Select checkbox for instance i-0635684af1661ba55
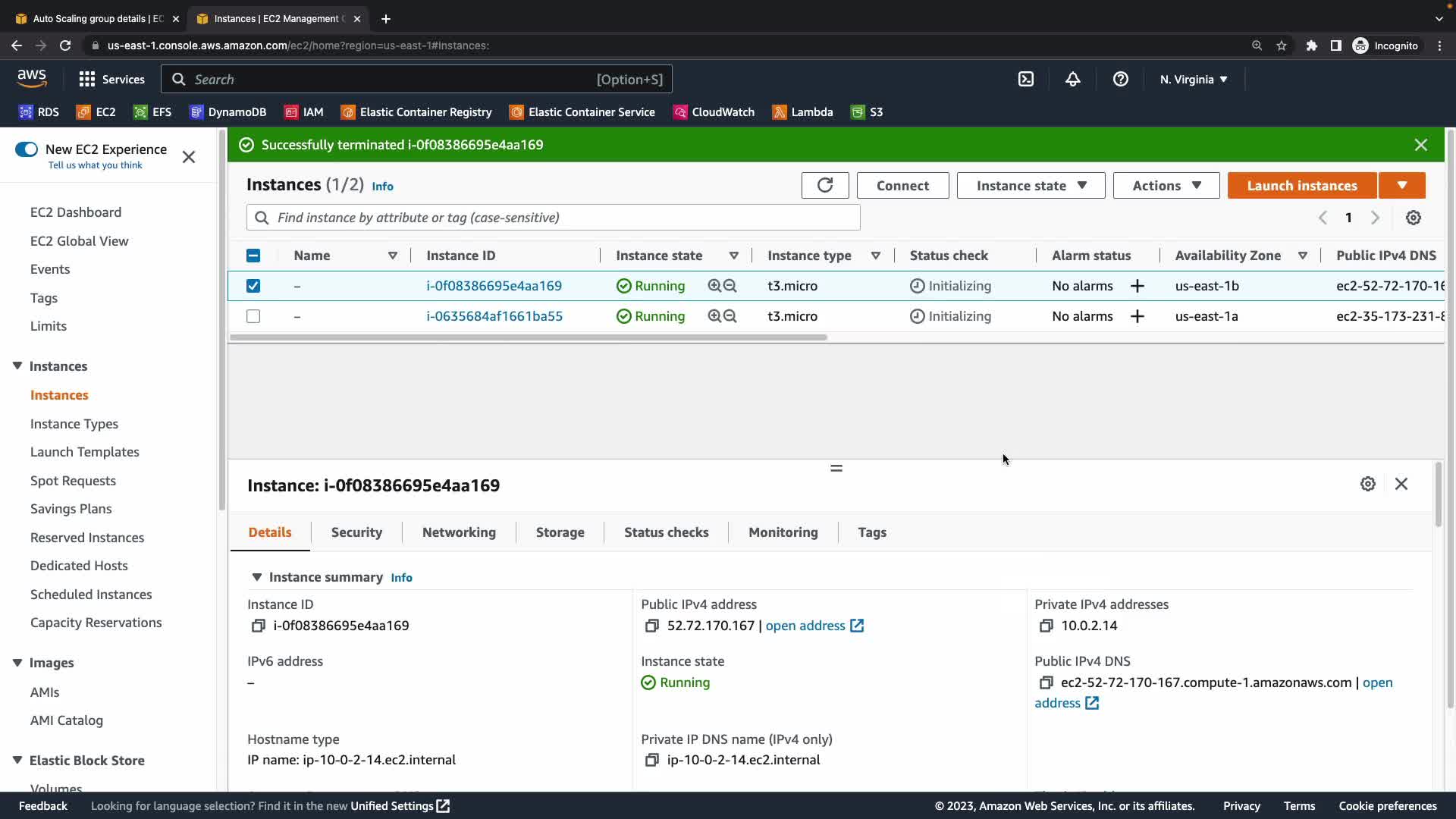Image resolution: width=1456 pixels, height=819 pixels. click(x=253, y=316)
